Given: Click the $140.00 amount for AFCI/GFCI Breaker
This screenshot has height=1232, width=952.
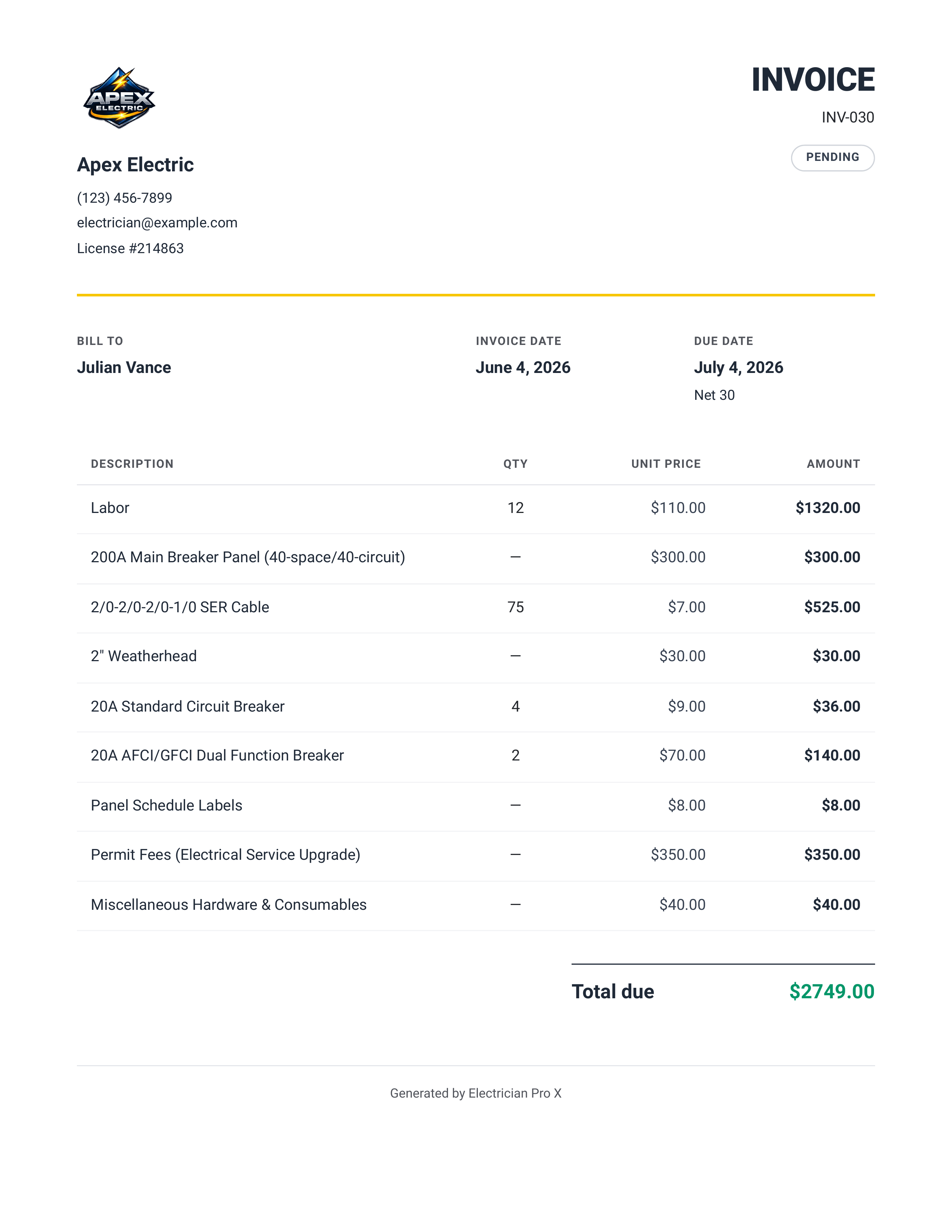Looking at the screenshot, I should coord(832,755).
